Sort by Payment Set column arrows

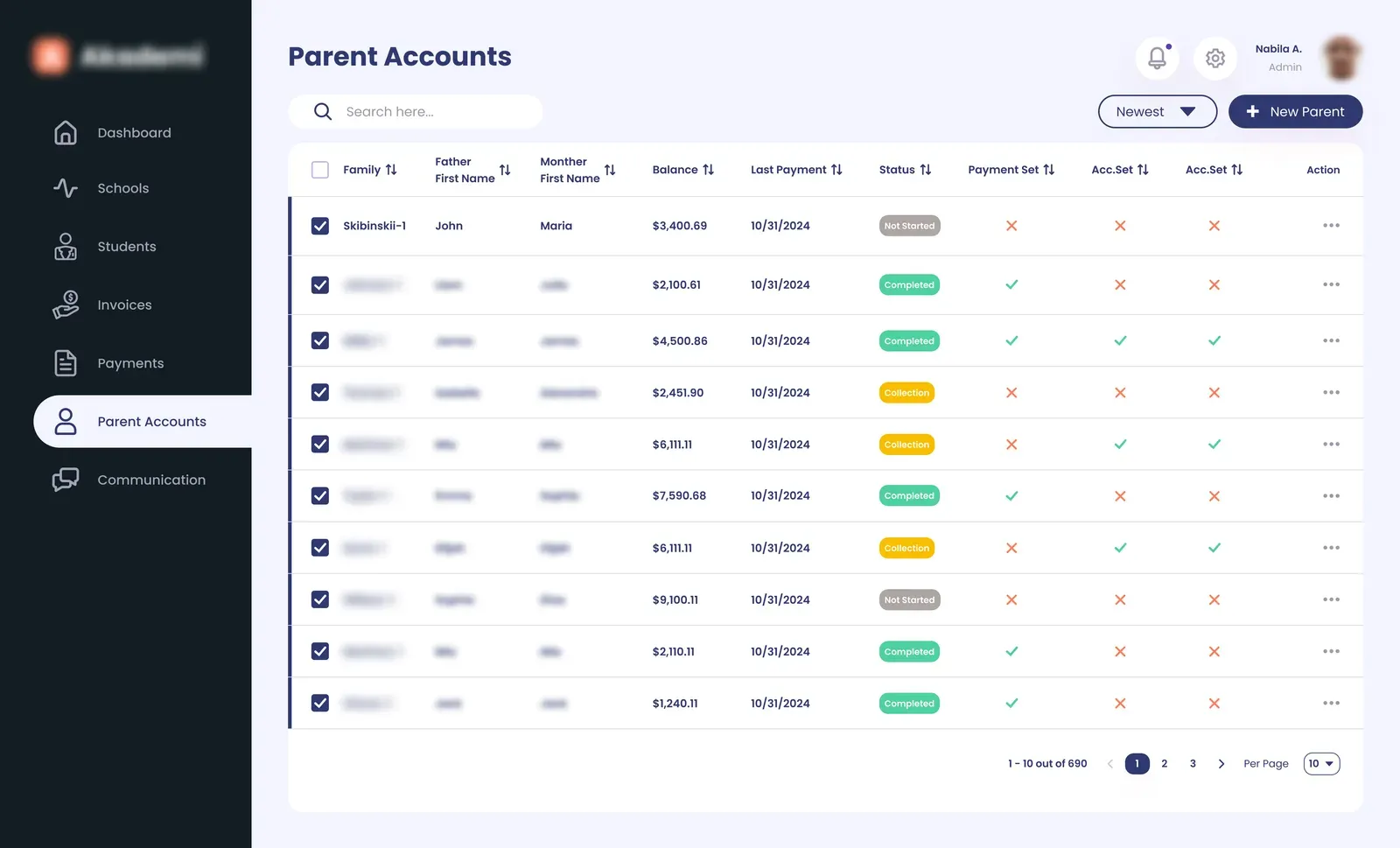[x=1048, y=170]
